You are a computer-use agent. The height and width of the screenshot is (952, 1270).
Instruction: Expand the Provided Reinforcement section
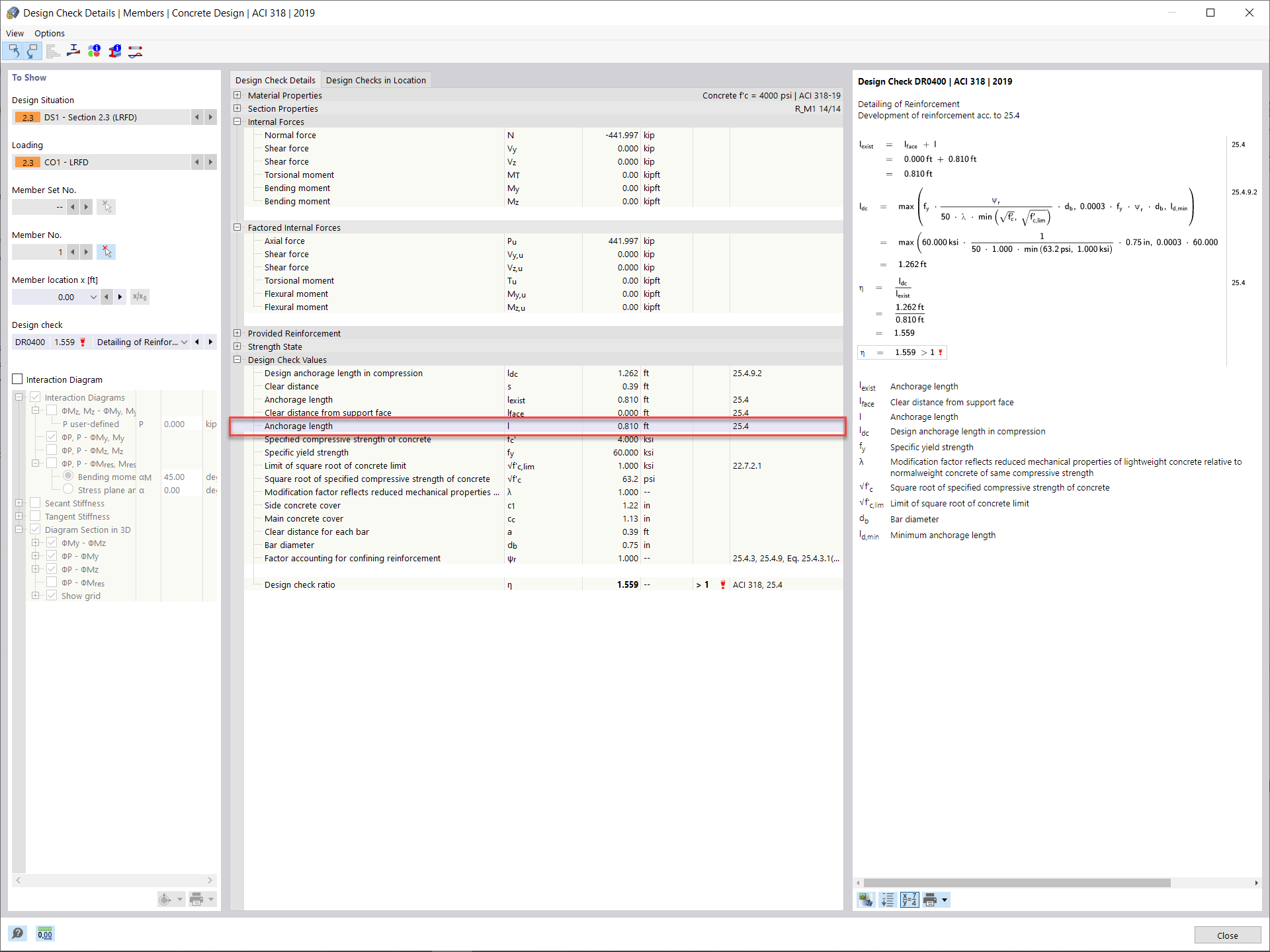point(239,333)
